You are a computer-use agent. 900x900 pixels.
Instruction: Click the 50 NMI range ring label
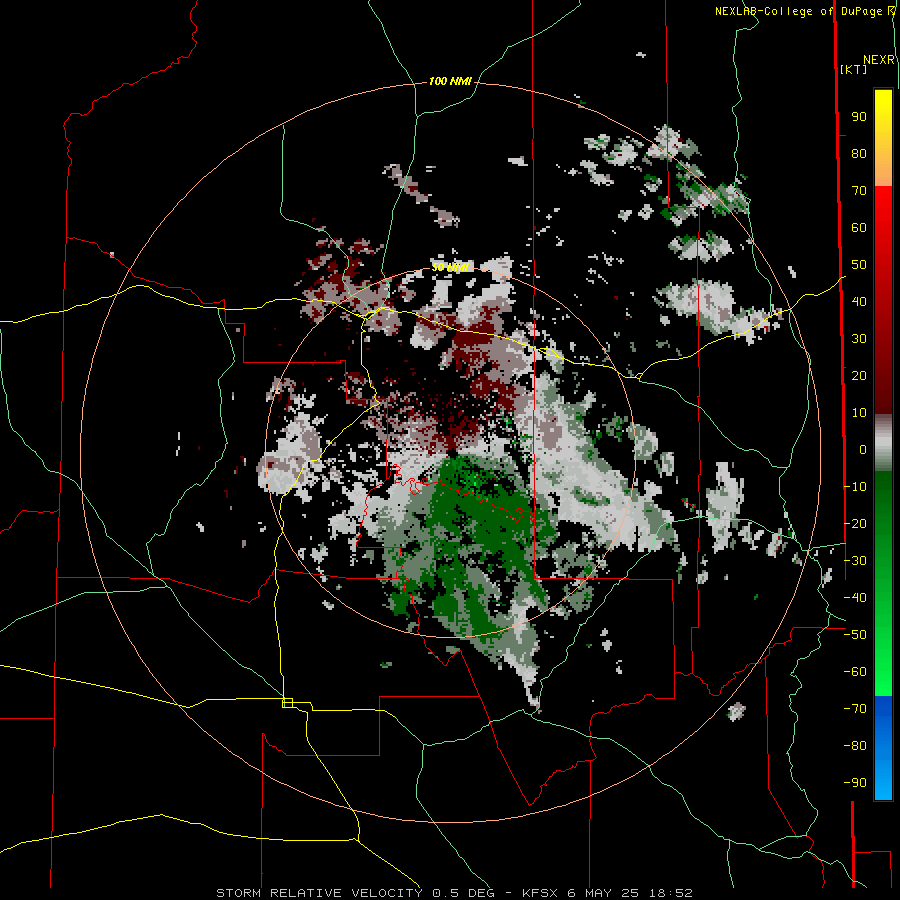pos(450,267)
